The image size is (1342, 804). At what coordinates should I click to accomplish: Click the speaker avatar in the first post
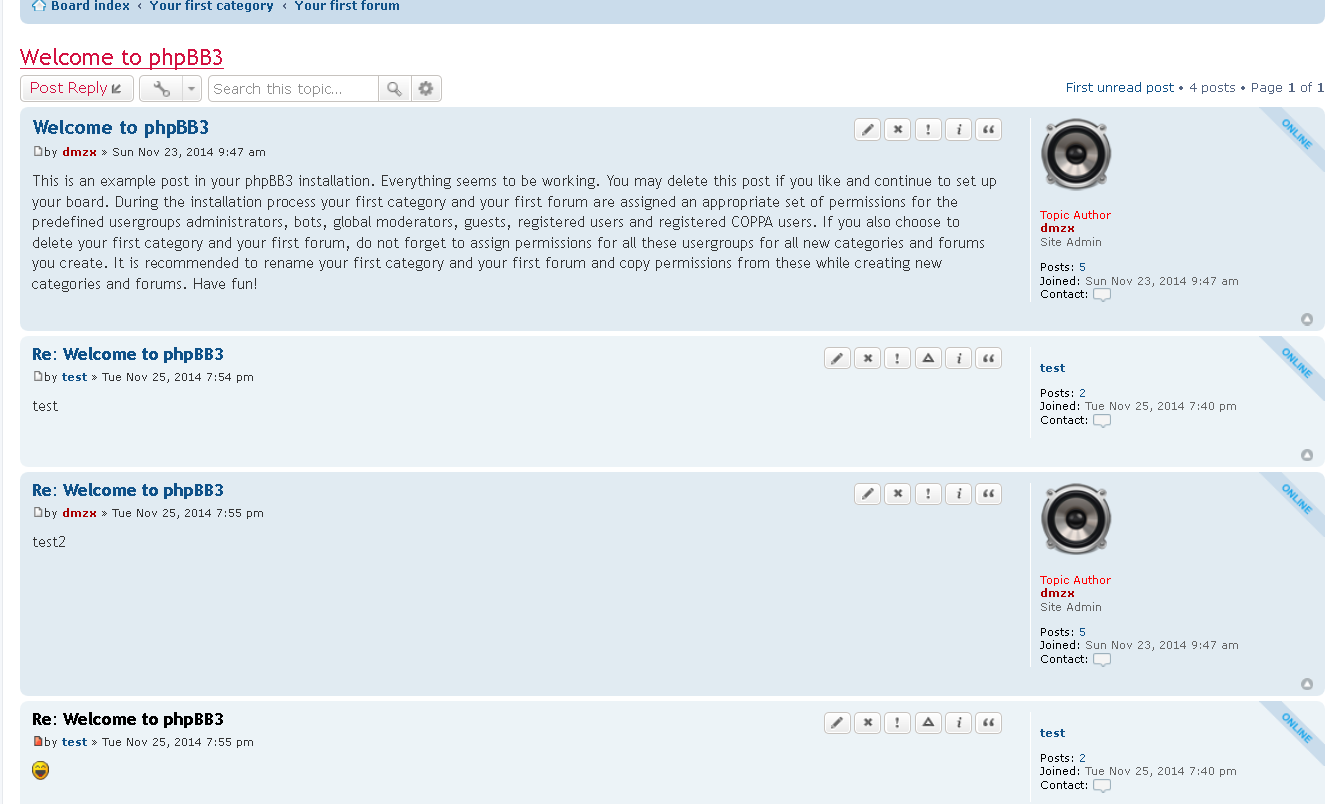[1075, 154]
